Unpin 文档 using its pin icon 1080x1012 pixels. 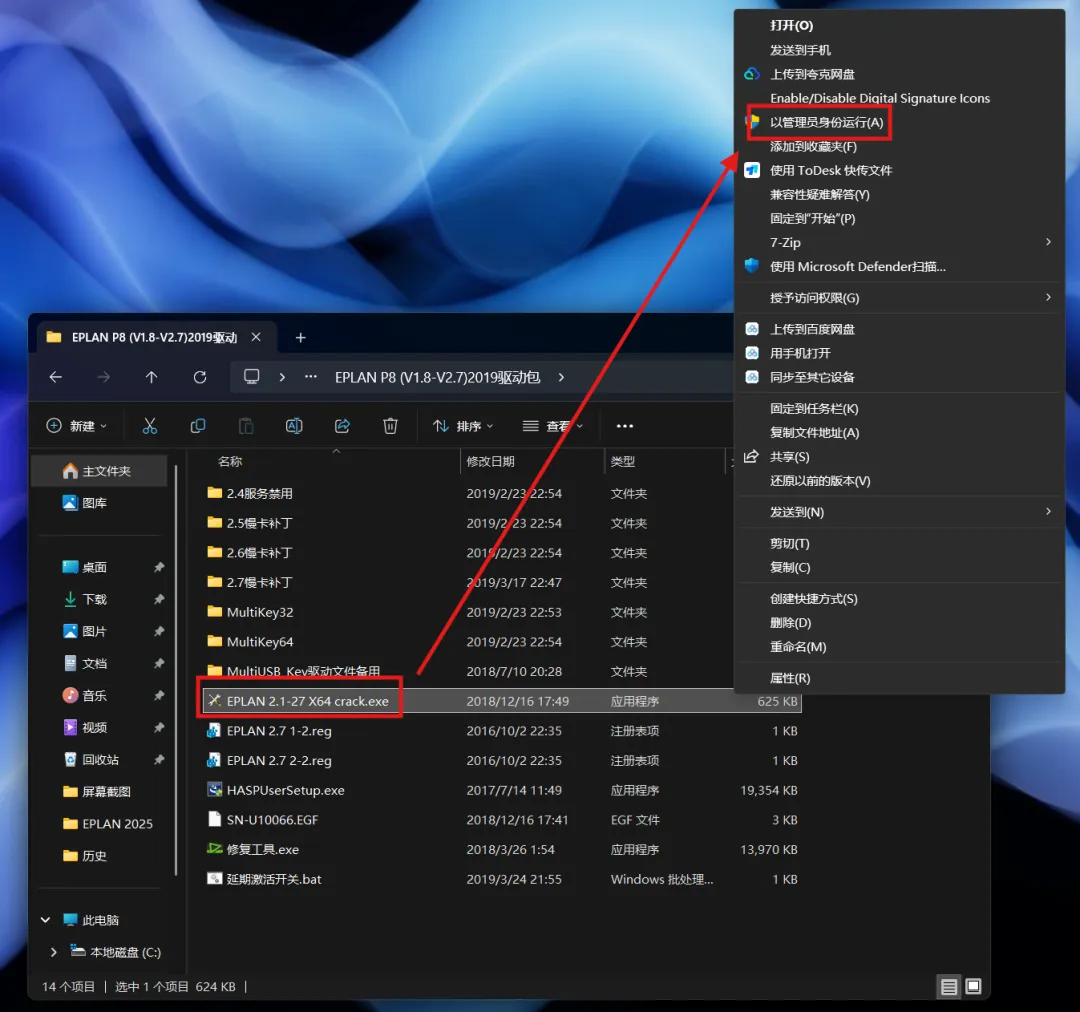coord(159,663)
